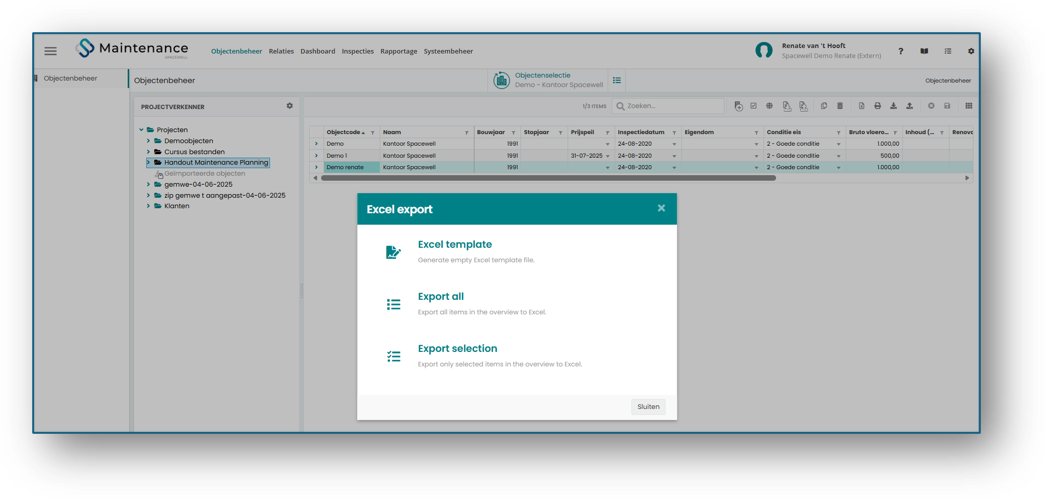Open the Objectenbeheer menu
1045x498 pixels.
(237, 51)
